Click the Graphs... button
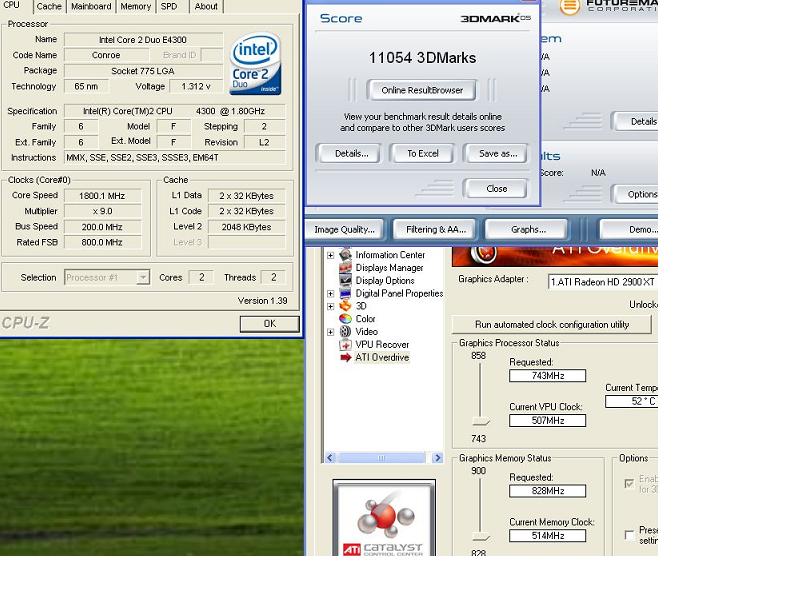 [528, 229]
